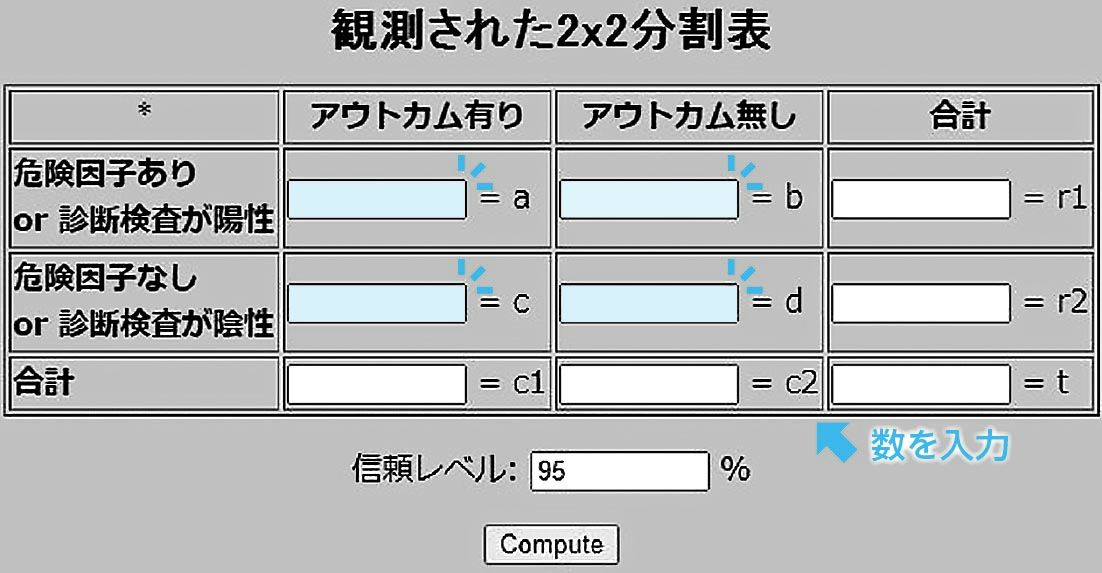The image size is (1102, 573).
Task: Click the 合計 row label
Action: (x=44, y=383)
